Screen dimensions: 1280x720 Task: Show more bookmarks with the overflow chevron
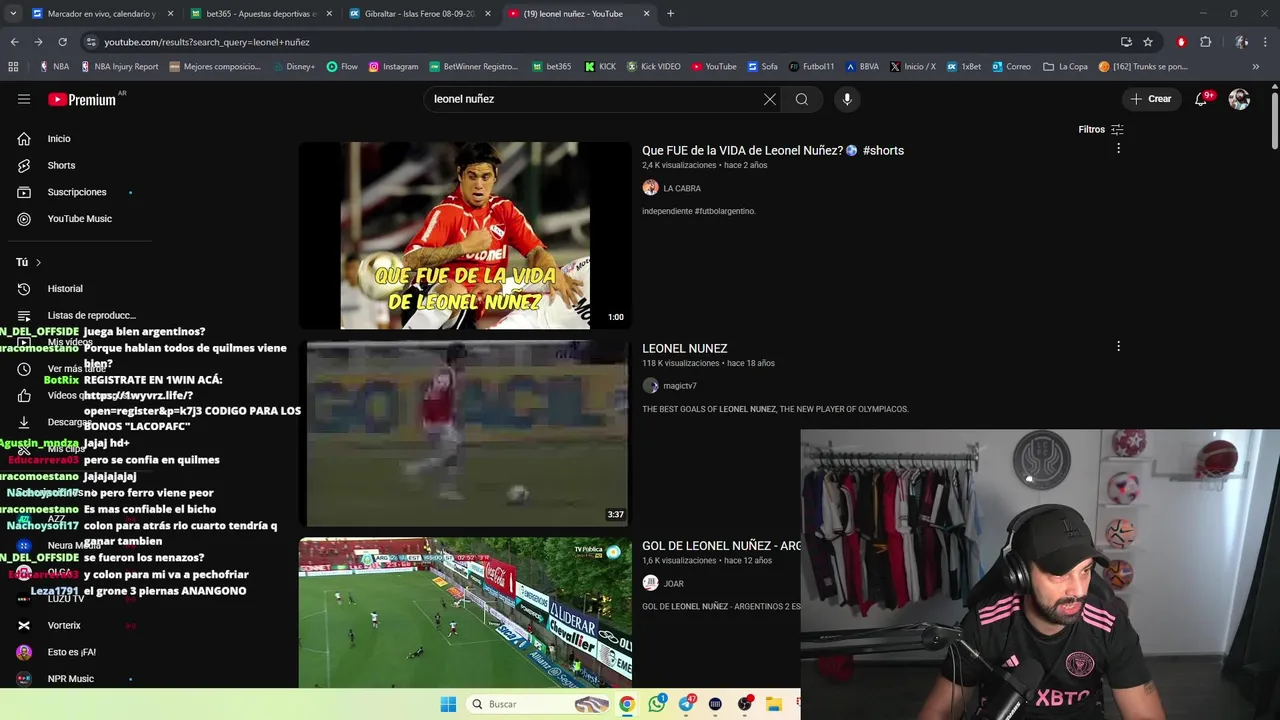(1256, 67)
